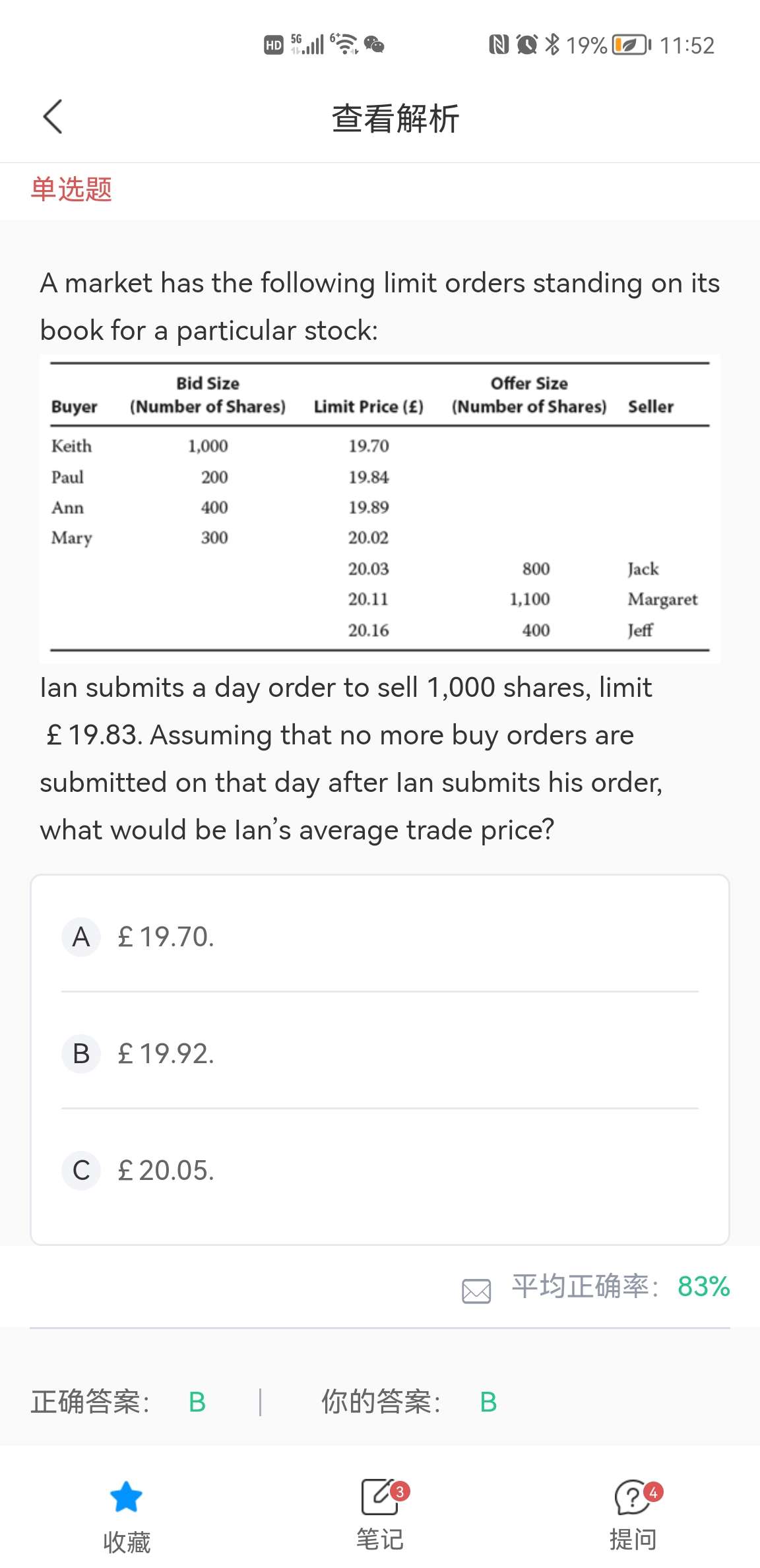Tap the 单选题 question type label

[x=71, y=189]
